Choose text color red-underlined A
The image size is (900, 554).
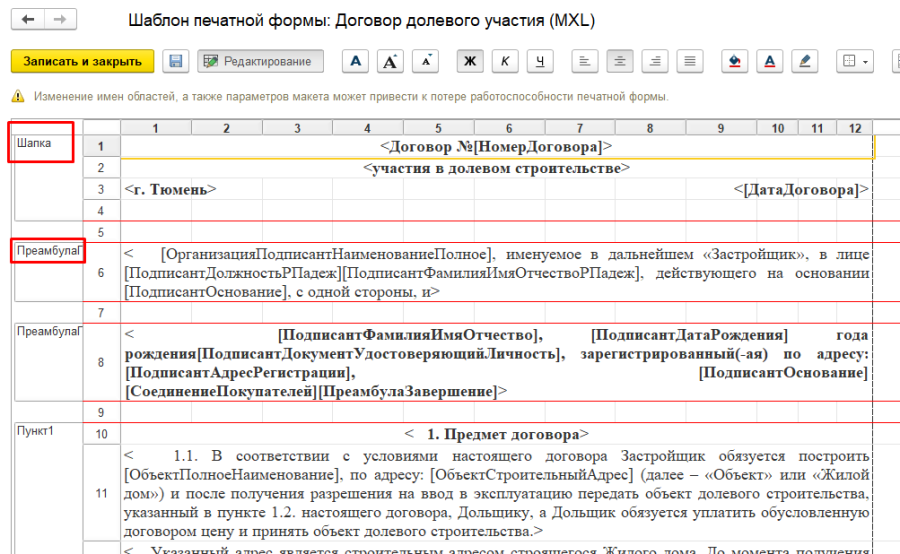click(x=769, y=62)
